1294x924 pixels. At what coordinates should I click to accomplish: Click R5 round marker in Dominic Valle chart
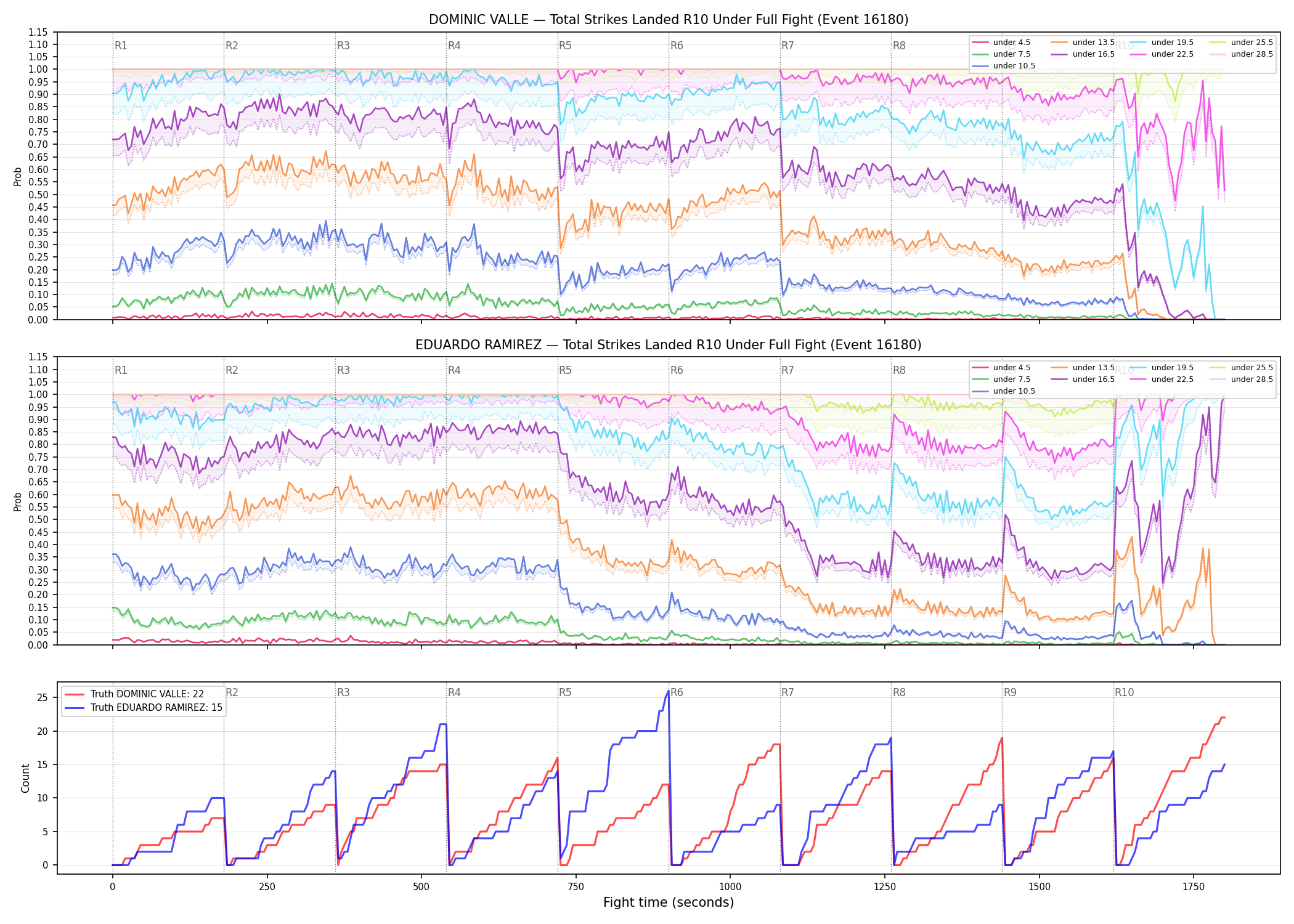565,46
